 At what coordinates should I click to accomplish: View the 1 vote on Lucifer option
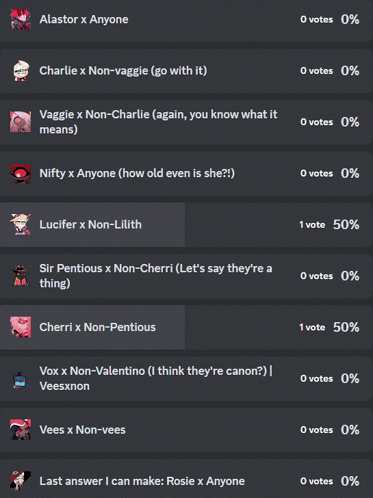pos(312,225)
